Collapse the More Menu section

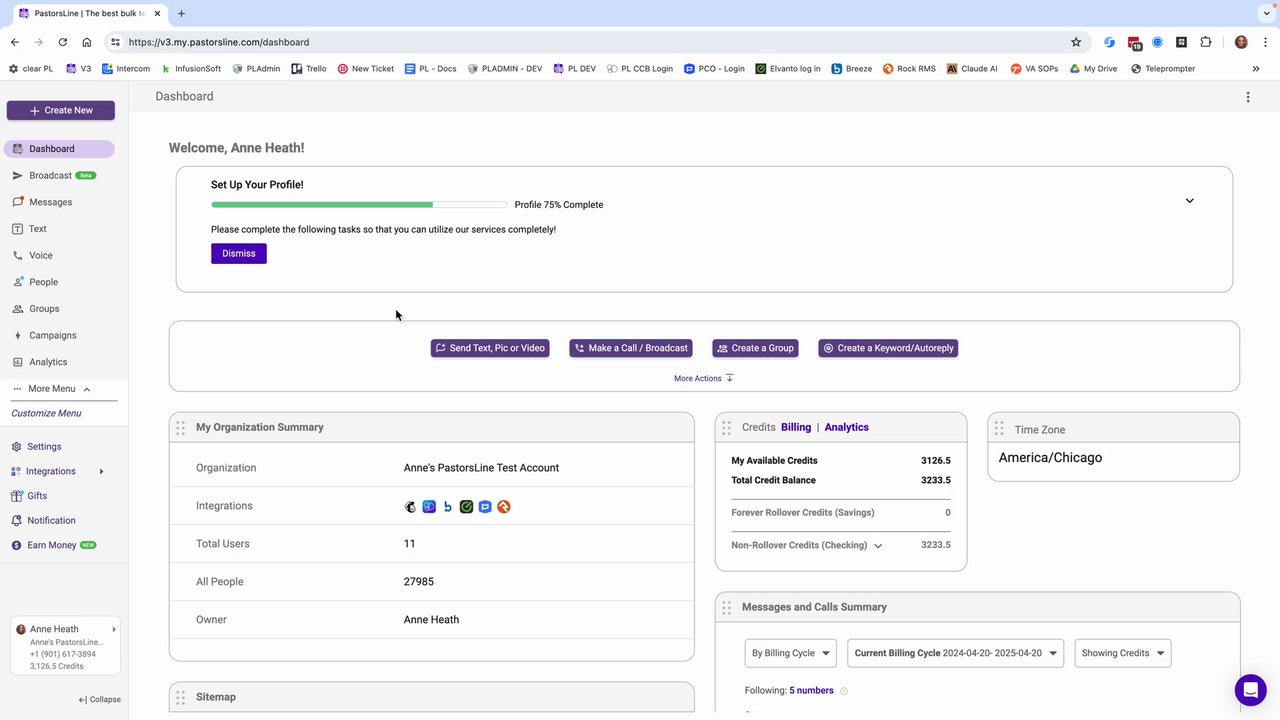[x=87, y=389]
